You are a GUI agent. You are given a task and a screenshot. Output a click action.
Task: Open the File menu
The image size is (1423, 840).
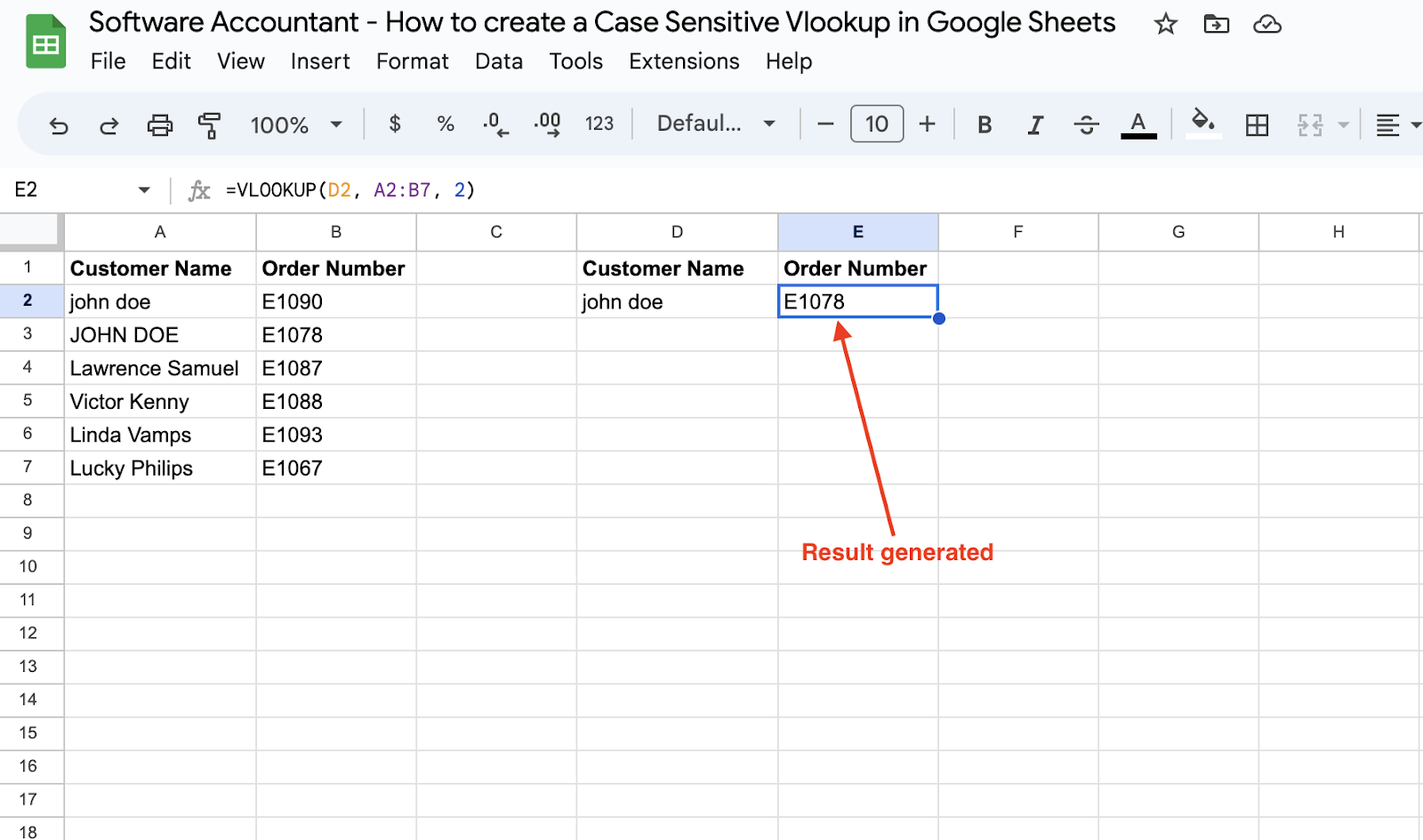pos(109,61)
